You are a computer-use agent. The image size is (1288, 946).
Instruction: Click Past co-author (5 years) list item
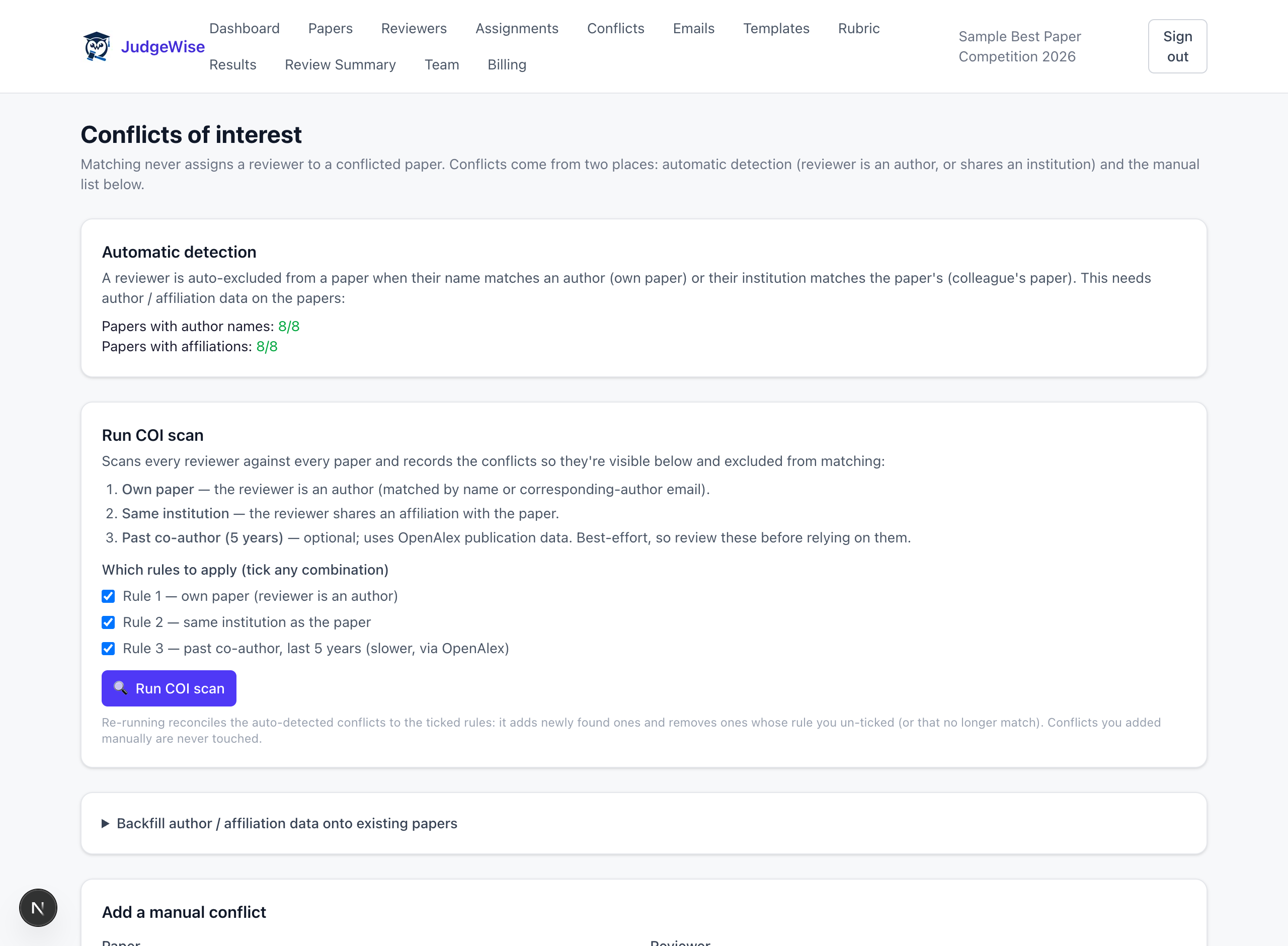pos(516,538)
